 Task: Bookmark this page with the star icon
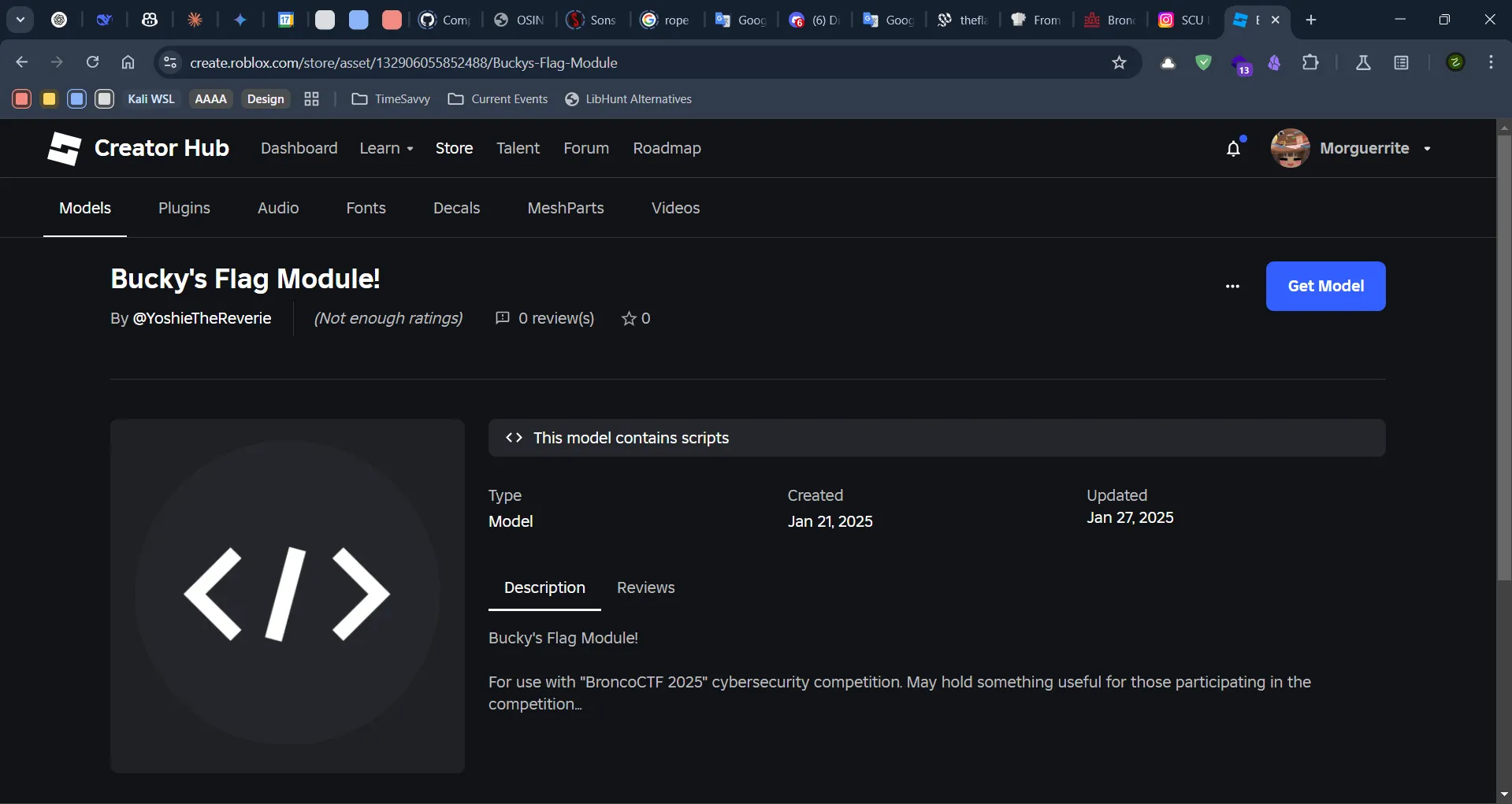pyautogui.click(x=1119, y=62)
